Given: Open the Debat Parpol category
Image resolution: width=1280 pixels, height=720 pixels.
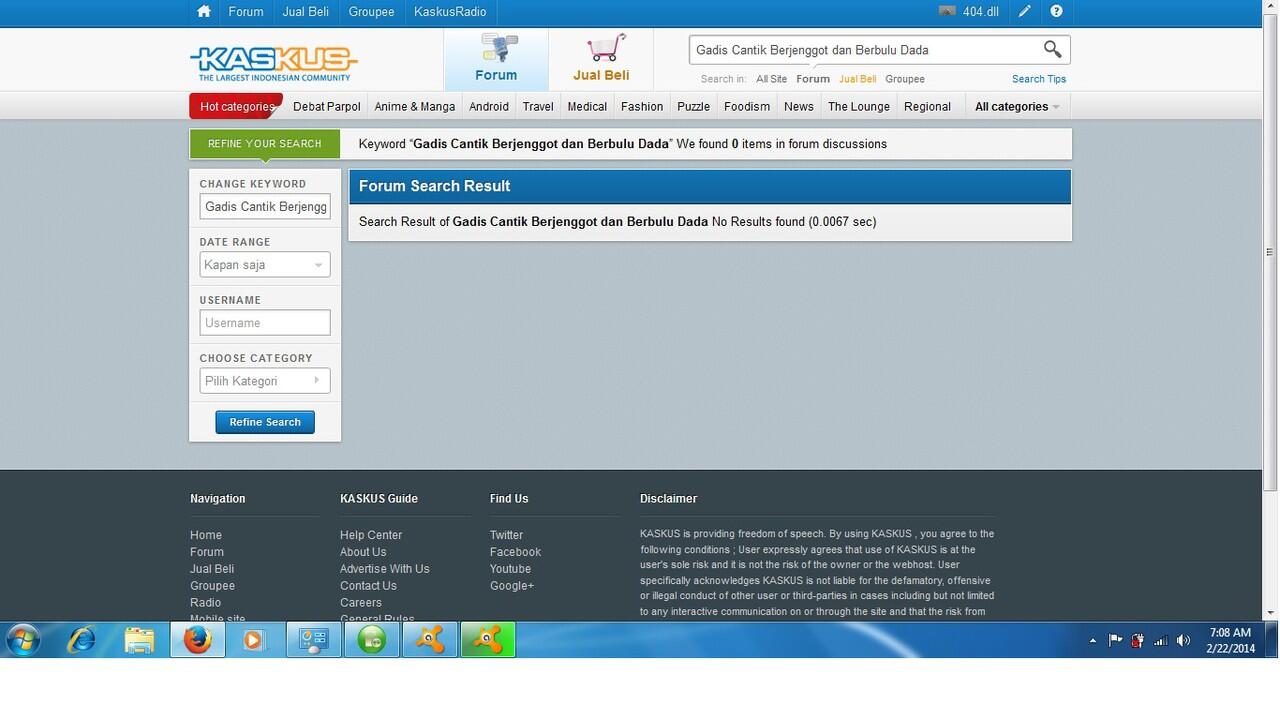Looking at the screenshot, I should (327, 106).
